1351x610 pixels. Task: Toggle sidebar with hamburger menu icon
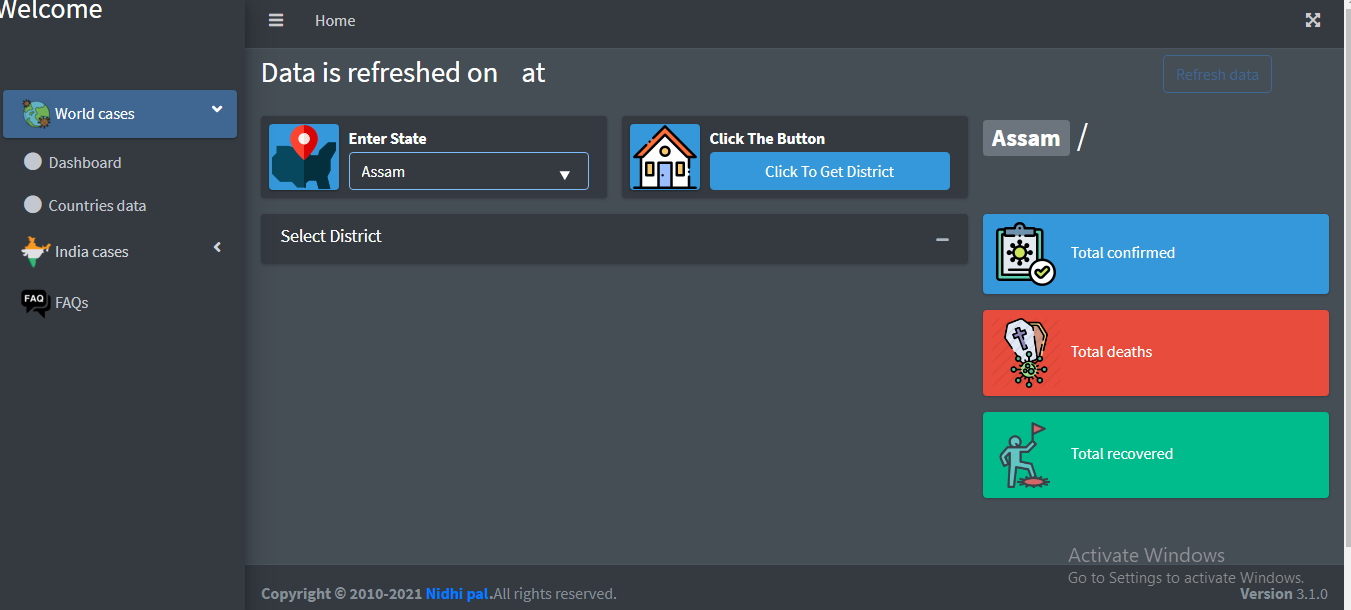276,21
